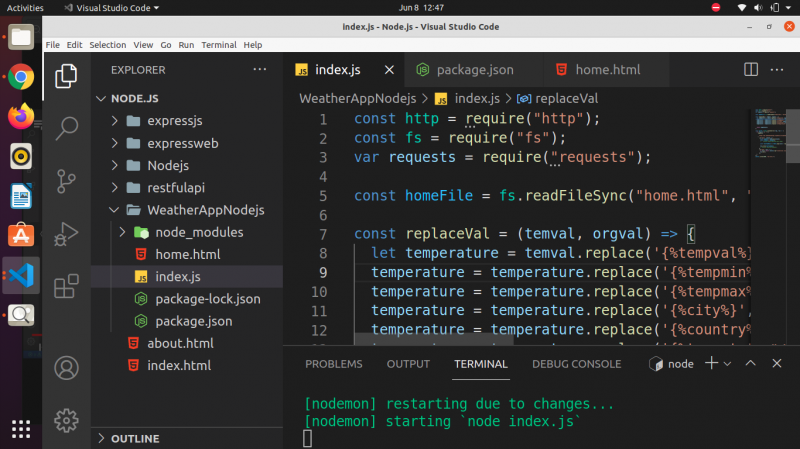Close the index.js editor tab
The height and width of the screenshot is (449, 800).
point(389,69)
